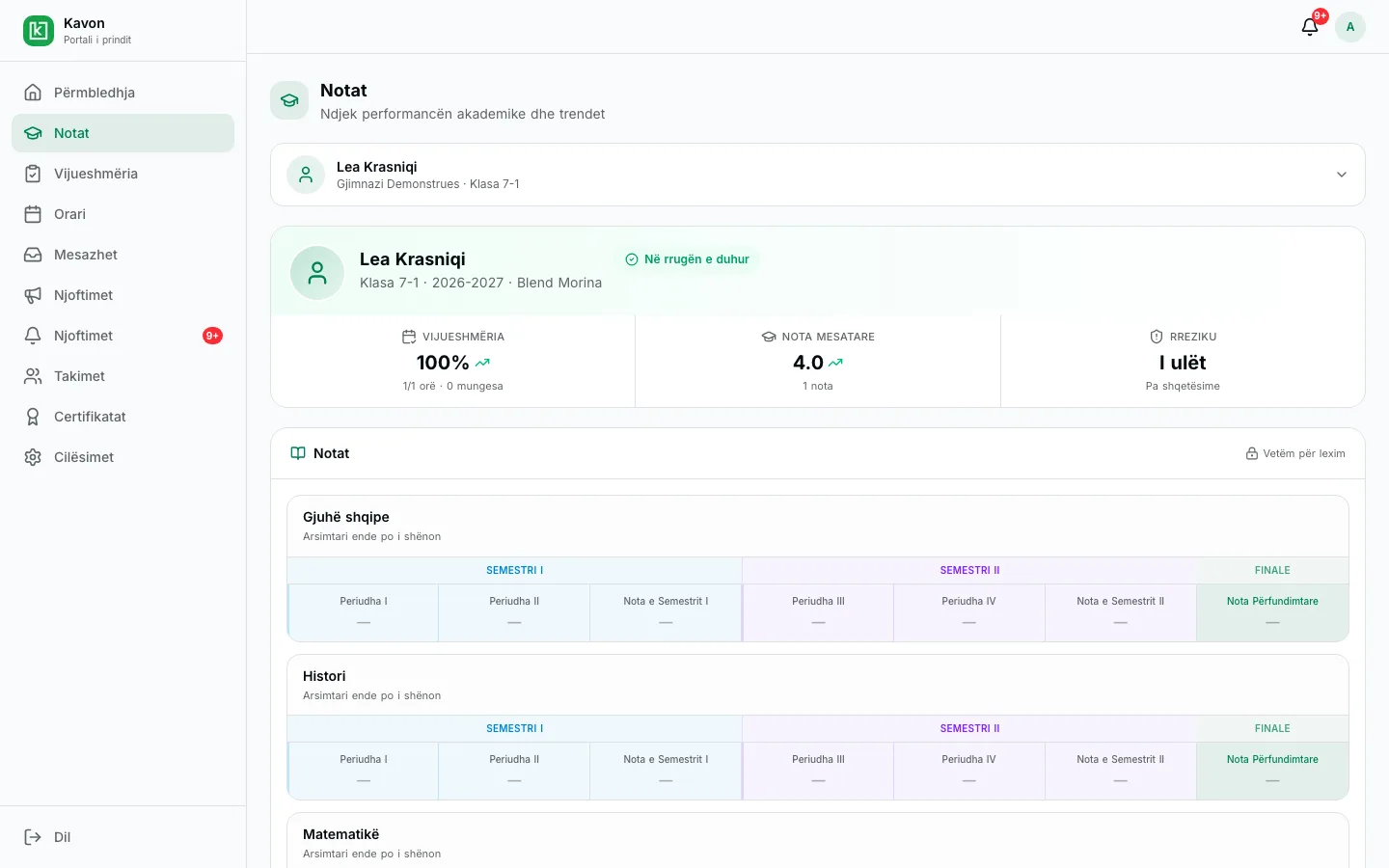Click the shield icon beside RREZIKU
Screen dimensions: 1389x868
point(1157,337)
